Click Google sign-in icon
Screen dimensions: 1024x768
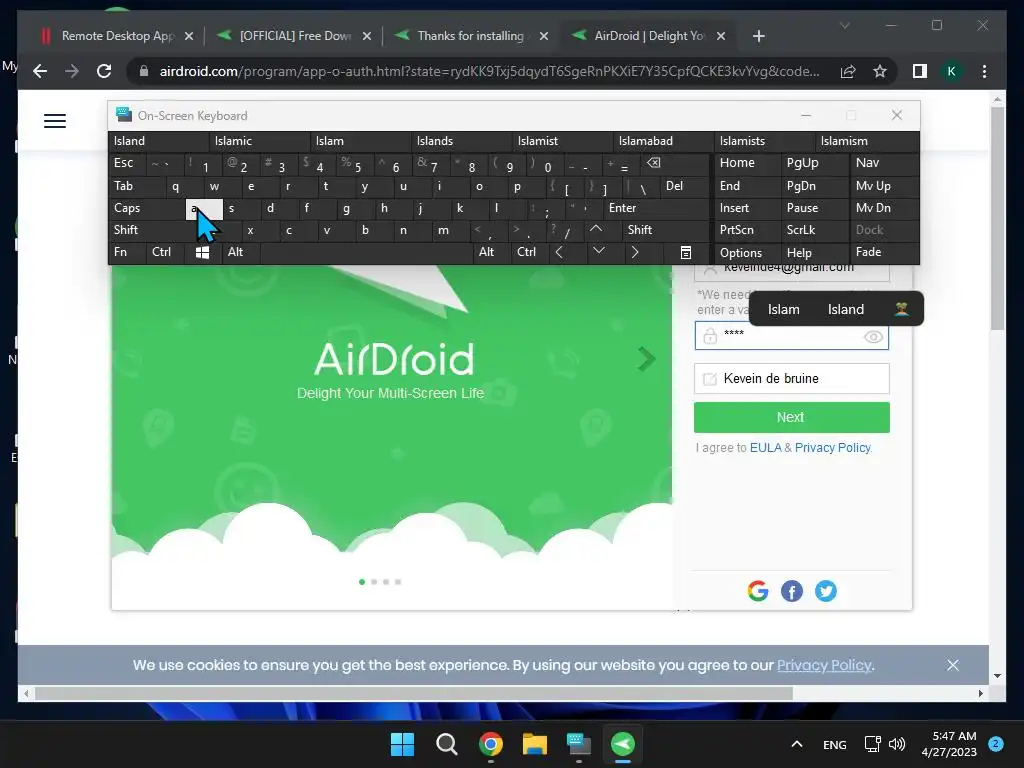coord(758,591)
